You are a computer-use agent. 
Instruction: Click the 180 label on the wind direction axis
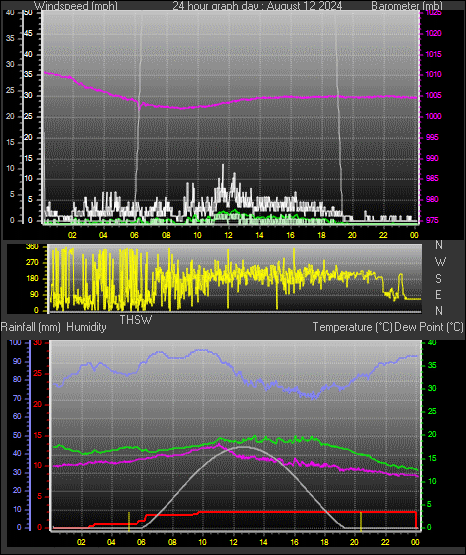(32, 279)
